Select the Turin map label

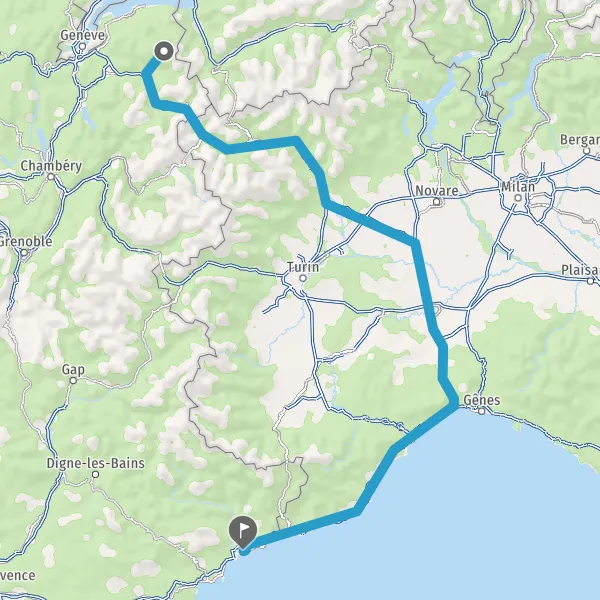(303, 267)
